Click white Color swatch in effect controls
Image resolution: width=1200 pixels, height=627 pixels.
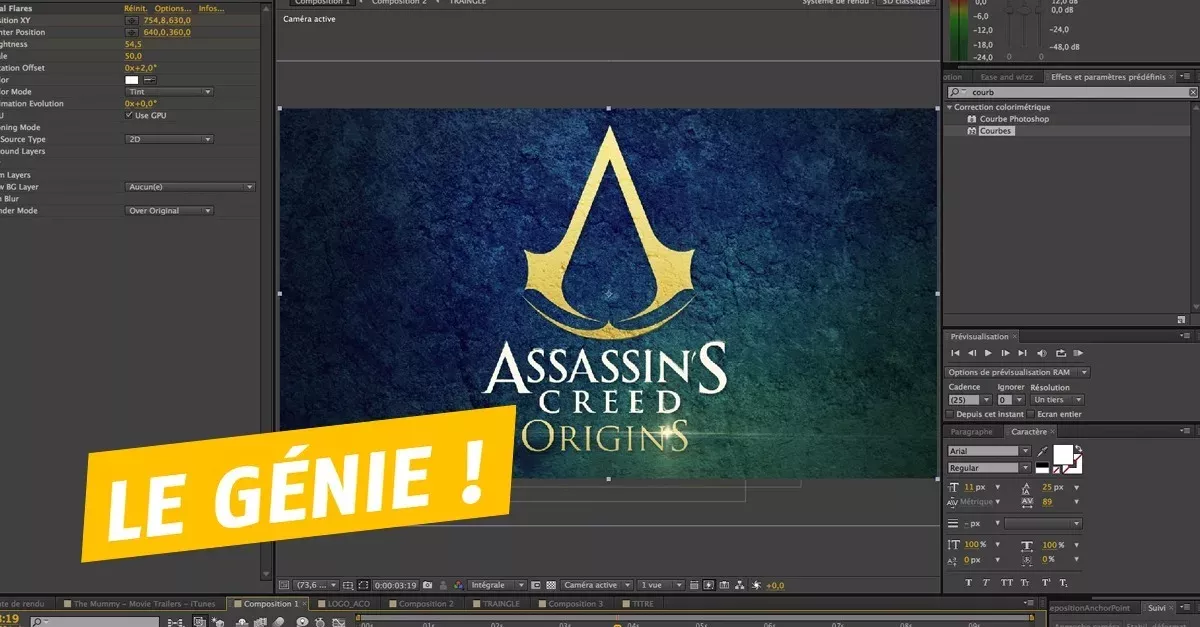(132, 80)
